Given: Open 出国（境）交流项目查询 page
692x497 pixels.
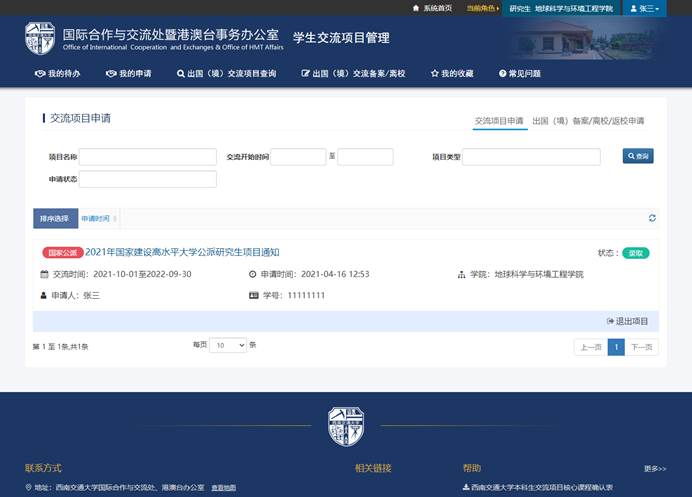Looking at the screenshot, I should coord(226,73).
